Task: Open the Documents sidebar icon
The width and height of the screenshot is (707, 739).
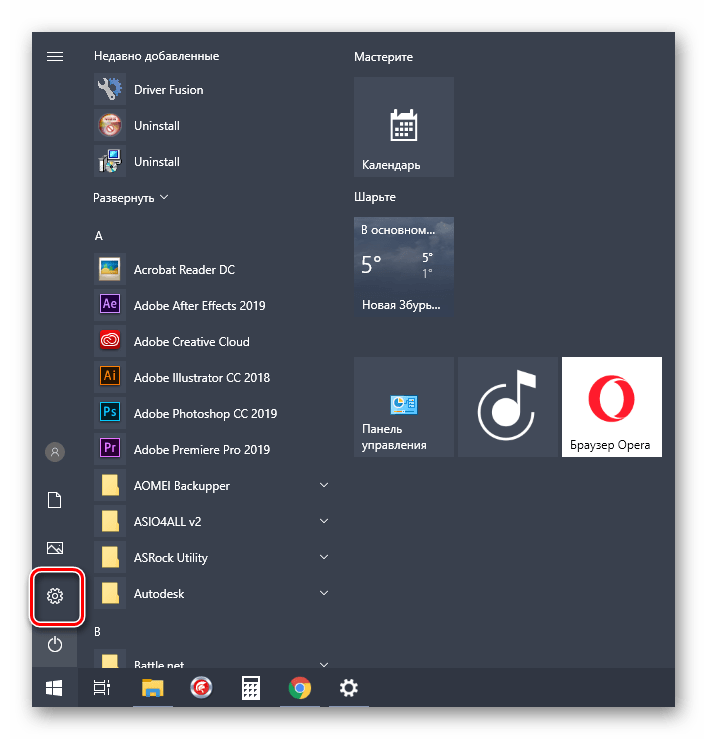Action: tap(55, 500)
